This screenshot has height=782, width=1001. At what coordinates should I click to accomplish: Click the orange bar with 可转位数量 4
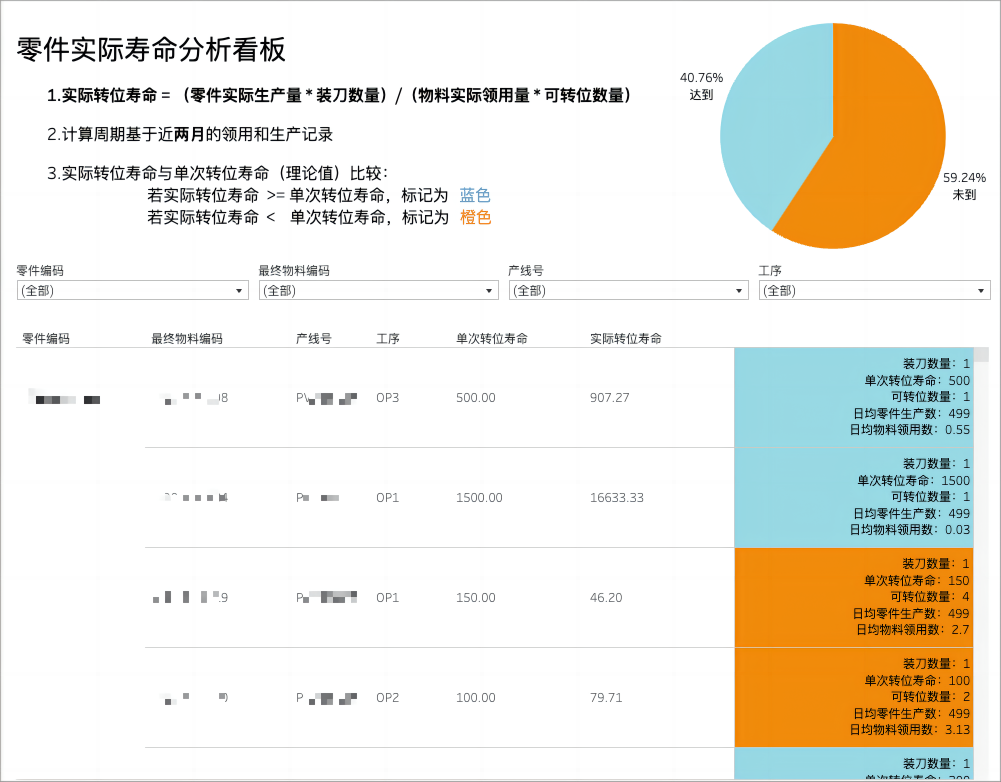[x=800, y=598]
